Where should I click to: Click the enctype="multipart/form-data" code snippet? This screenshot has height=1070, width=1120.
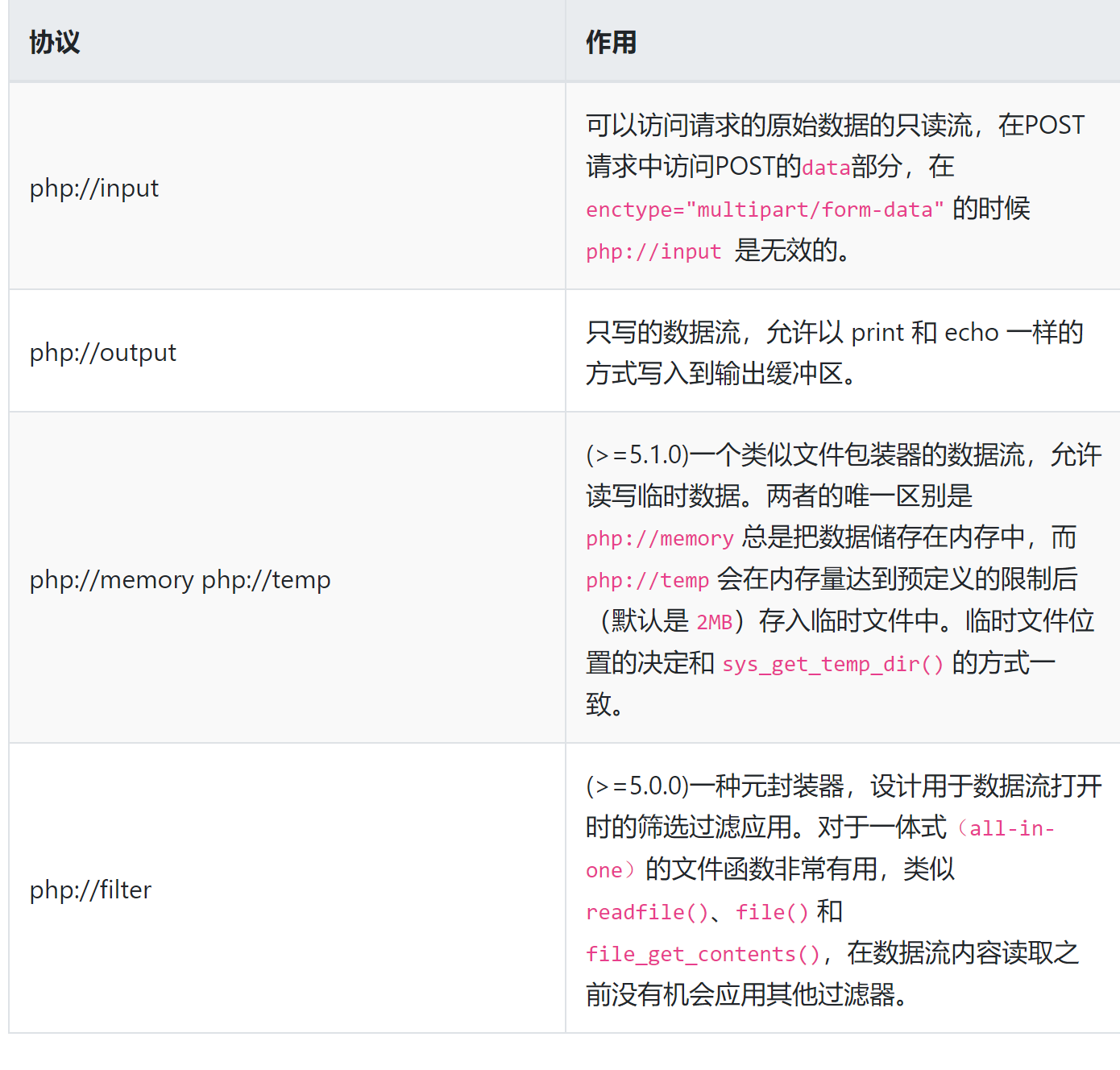click(765, 209)
